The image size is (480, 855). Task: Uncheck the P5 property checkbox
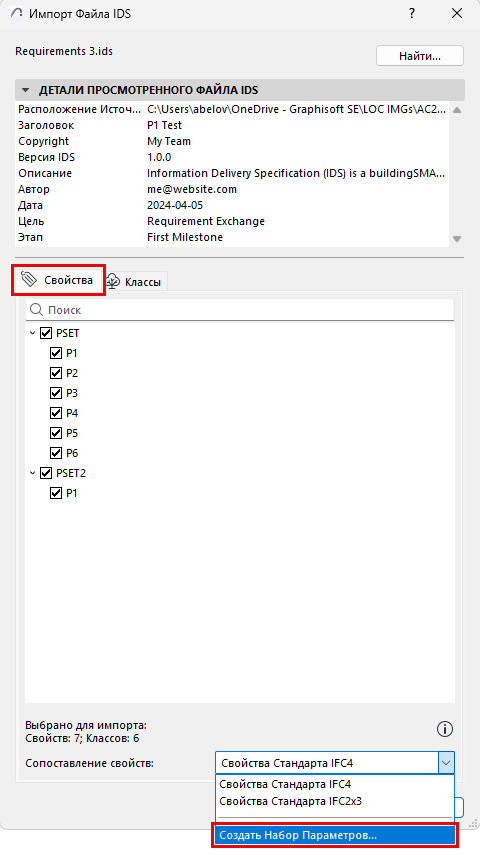(x=56, y=433)
